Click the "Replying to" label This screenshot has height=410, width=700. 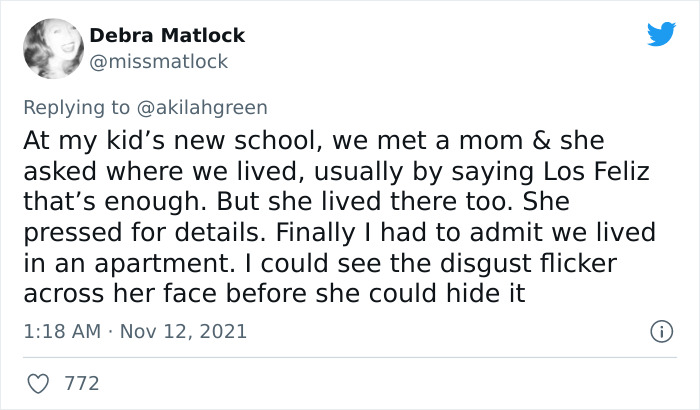[75, 105]
